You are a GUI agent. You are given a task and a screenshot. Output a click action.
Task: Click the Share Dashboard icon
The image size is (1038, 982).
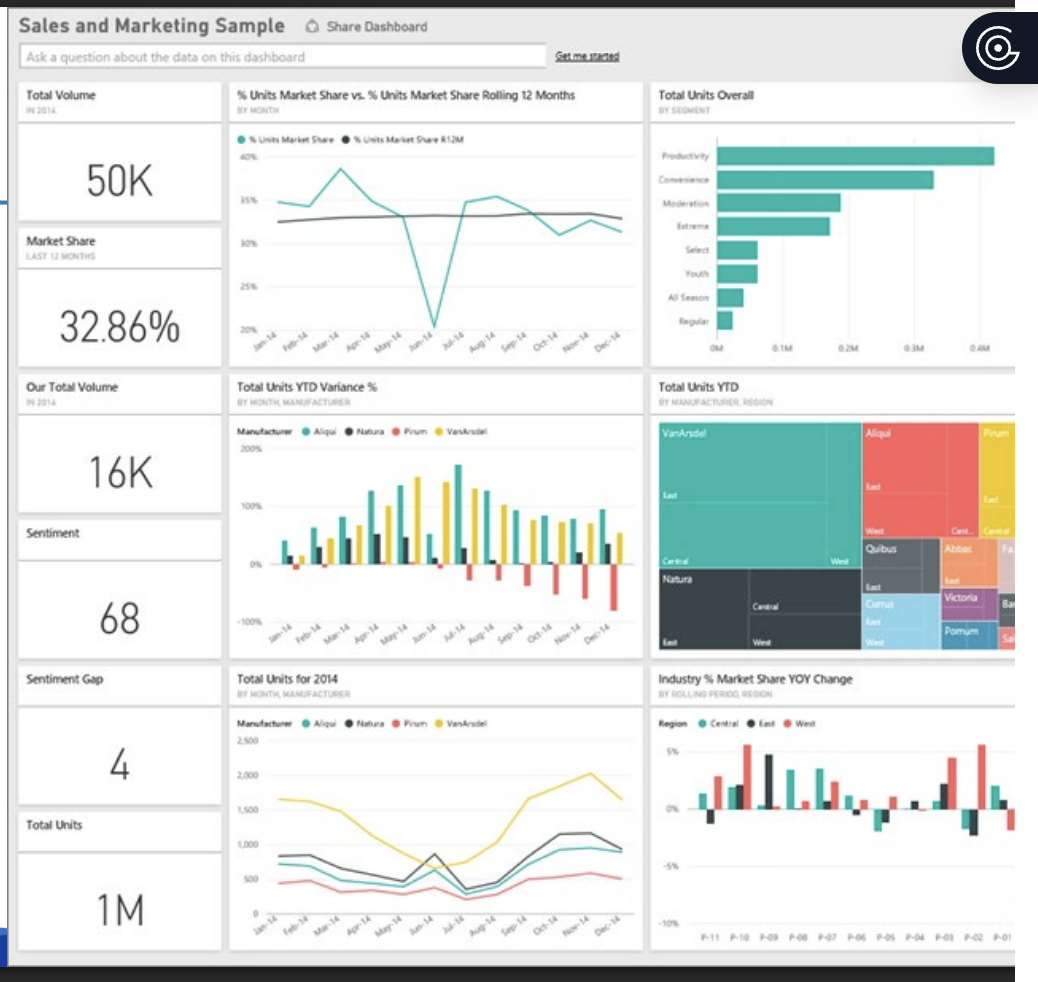coord(312,27)
